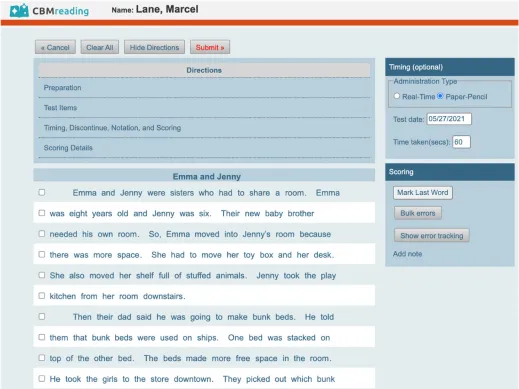Hide the directions panel

point(154,47)
